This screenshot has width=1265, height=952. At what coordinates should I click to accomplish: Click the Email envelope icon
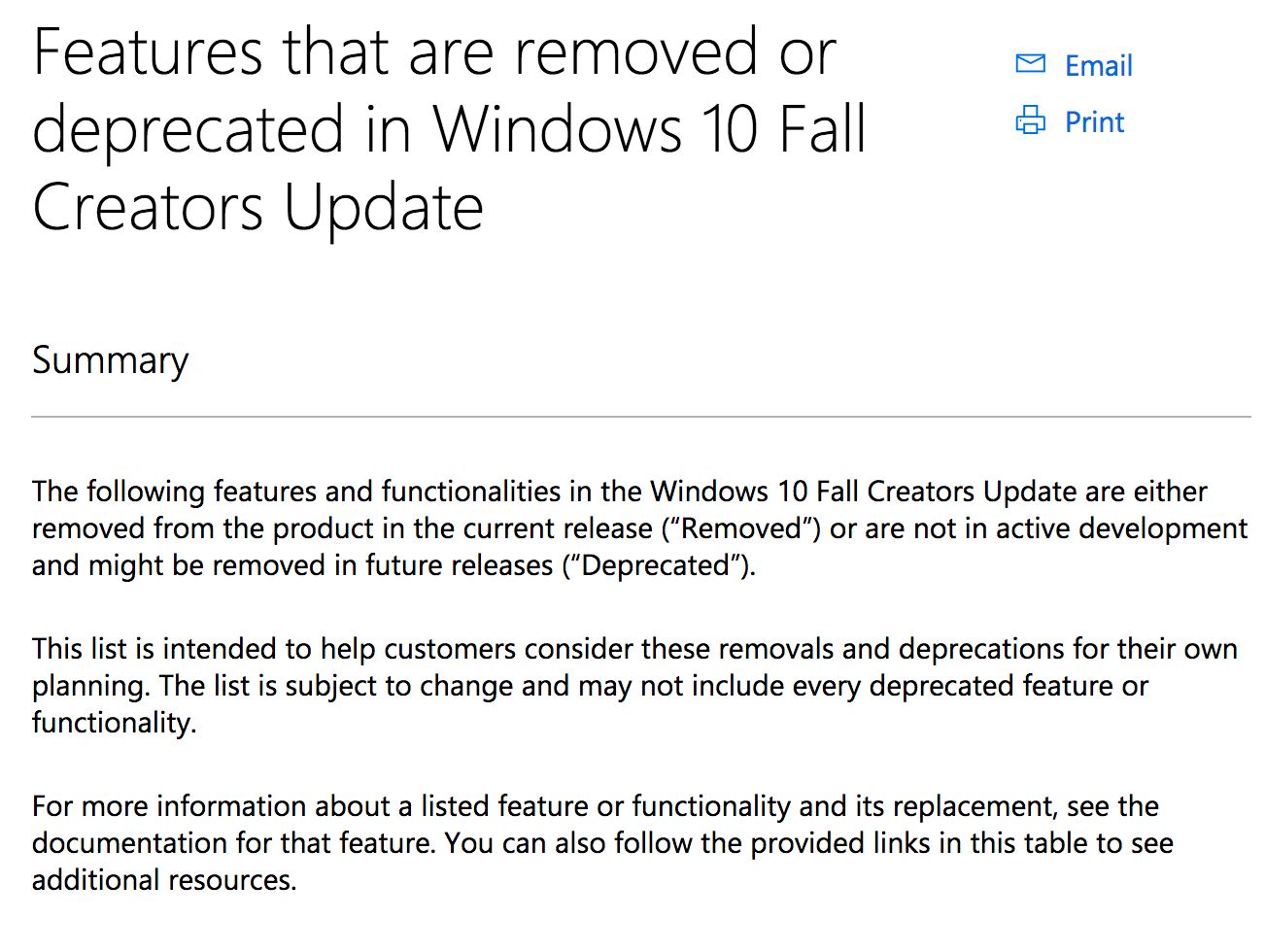click(x=1030, y=64)
